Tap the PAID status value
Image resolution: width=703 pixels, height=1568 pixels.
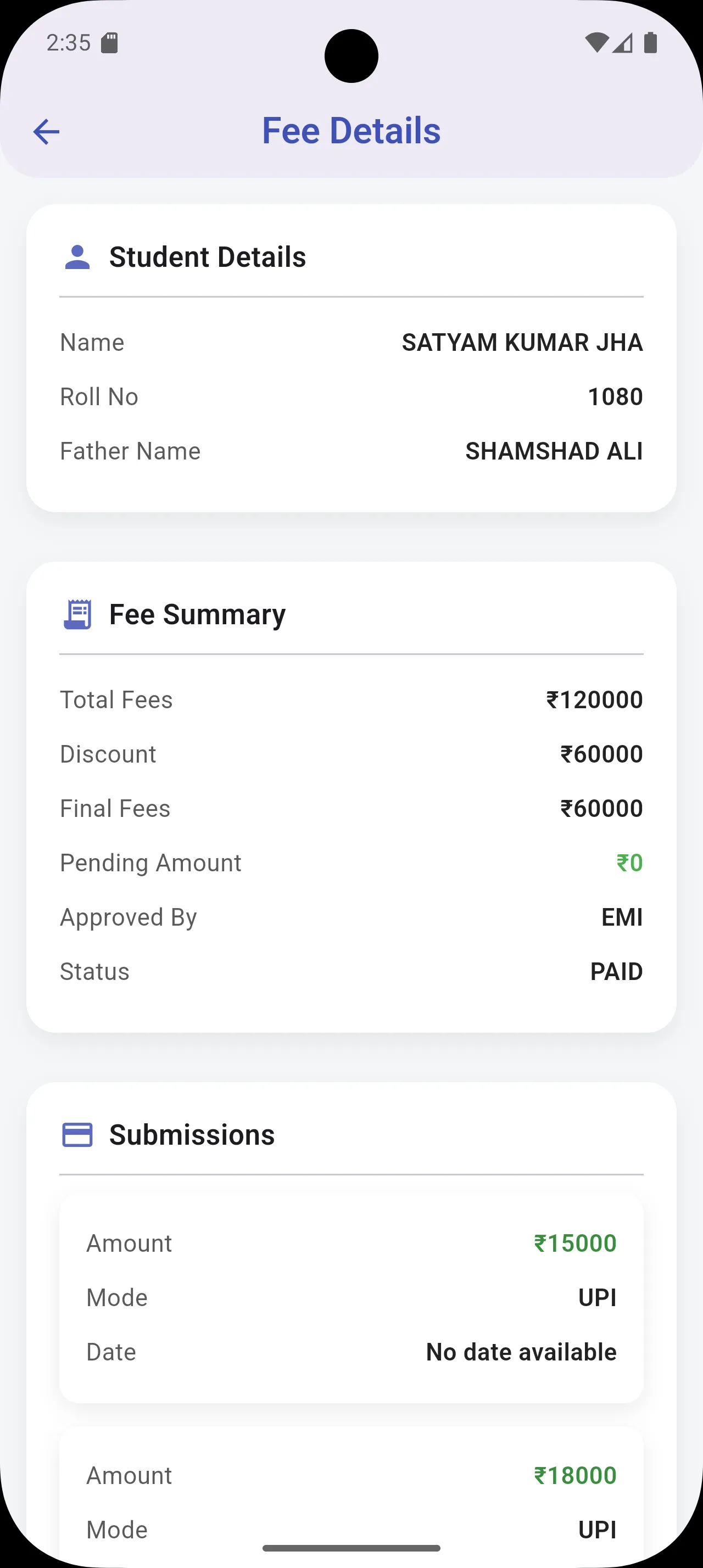617,971
